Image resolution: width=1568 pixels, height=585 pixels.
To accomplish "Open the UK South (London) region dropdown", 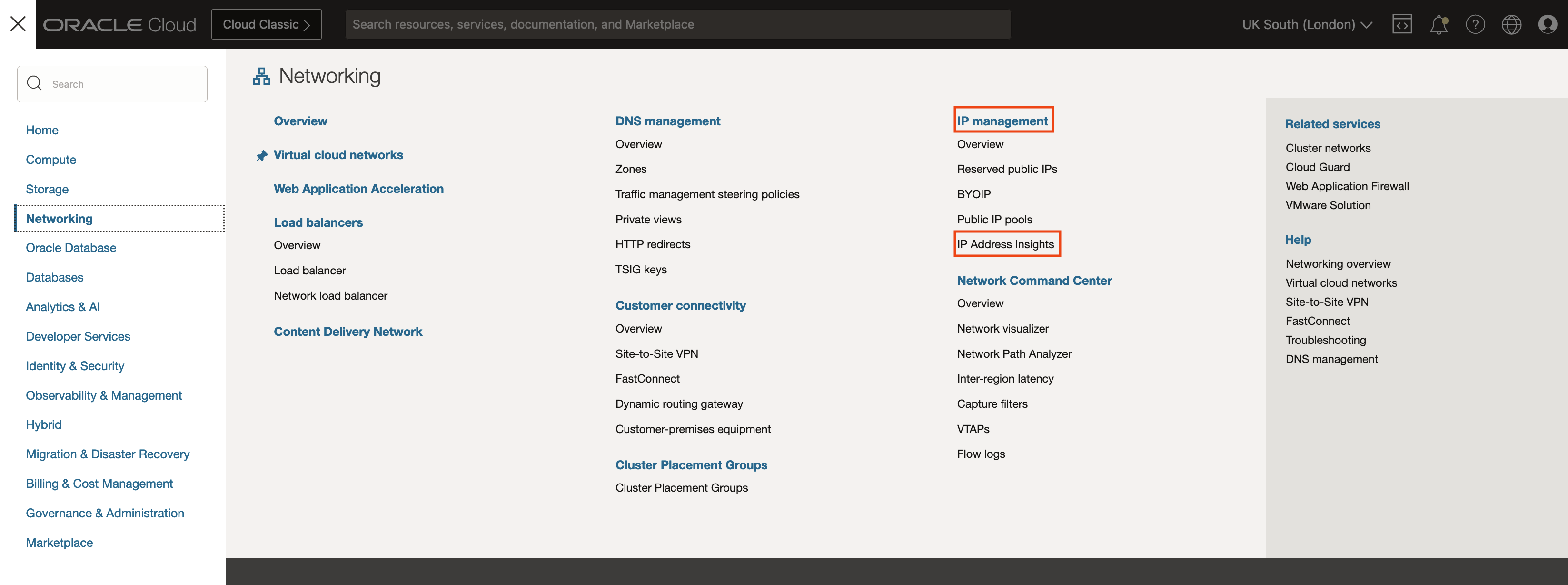I will pos(1306,24).
